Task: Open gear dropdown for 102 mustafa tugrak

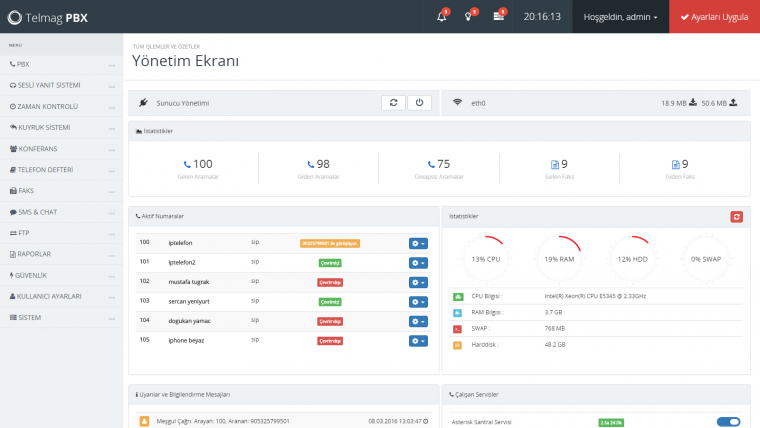Action: (418, 282)
